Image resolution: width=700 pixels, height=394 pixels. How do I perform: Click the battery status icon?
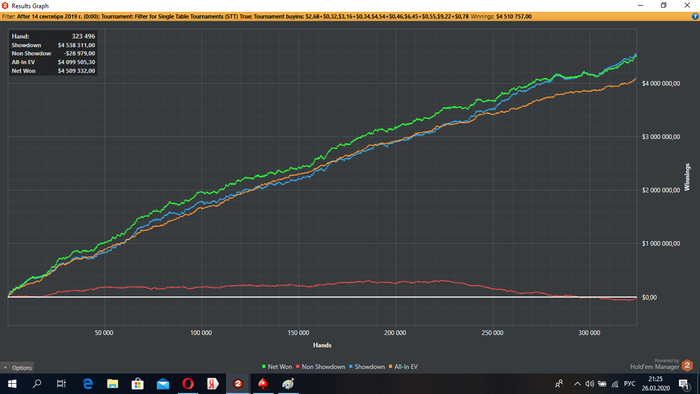[602, 384]
